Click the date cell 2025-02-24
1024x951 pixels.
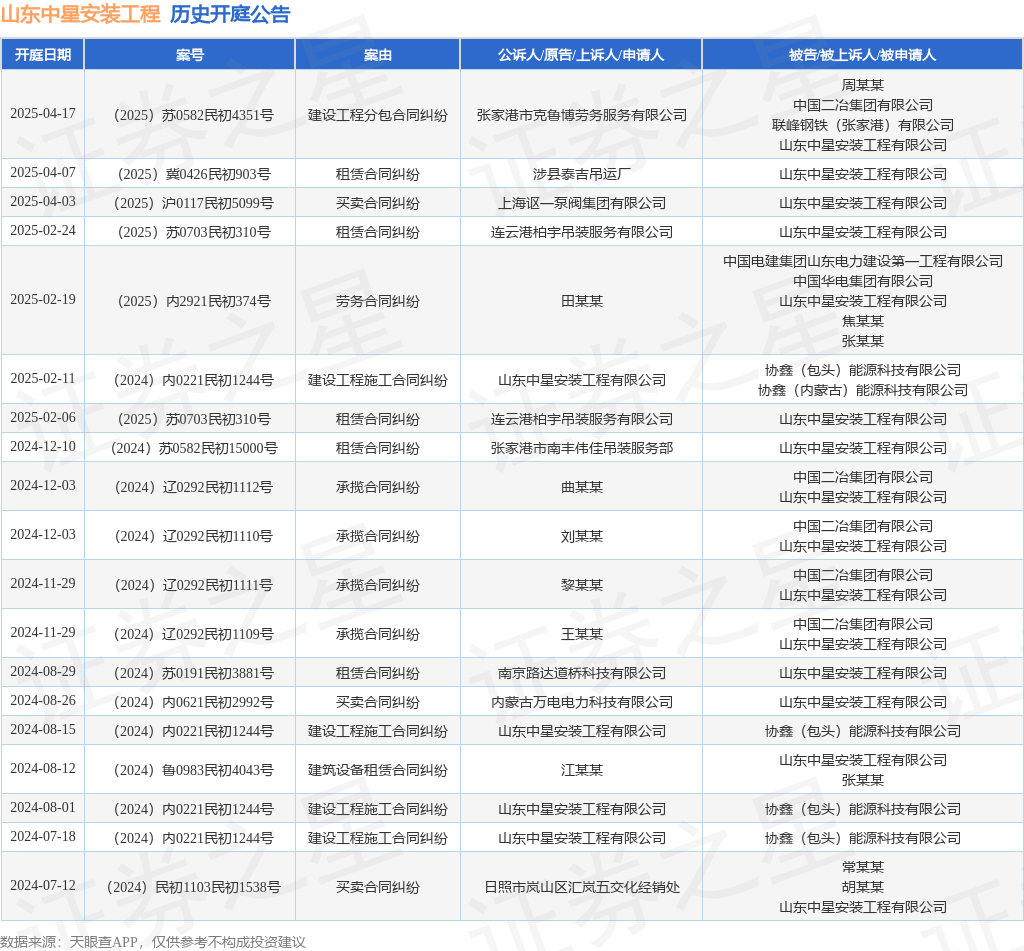coord(43,231)
